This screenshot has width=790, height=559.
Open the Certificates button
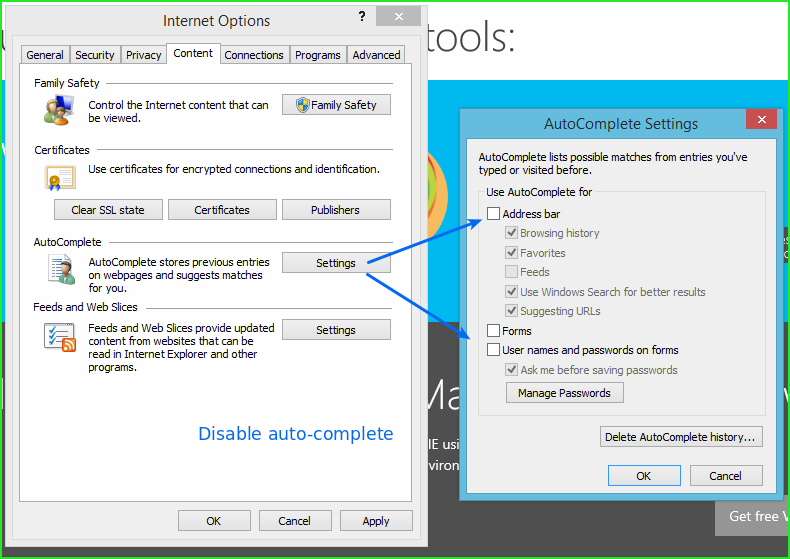(222, 209)
